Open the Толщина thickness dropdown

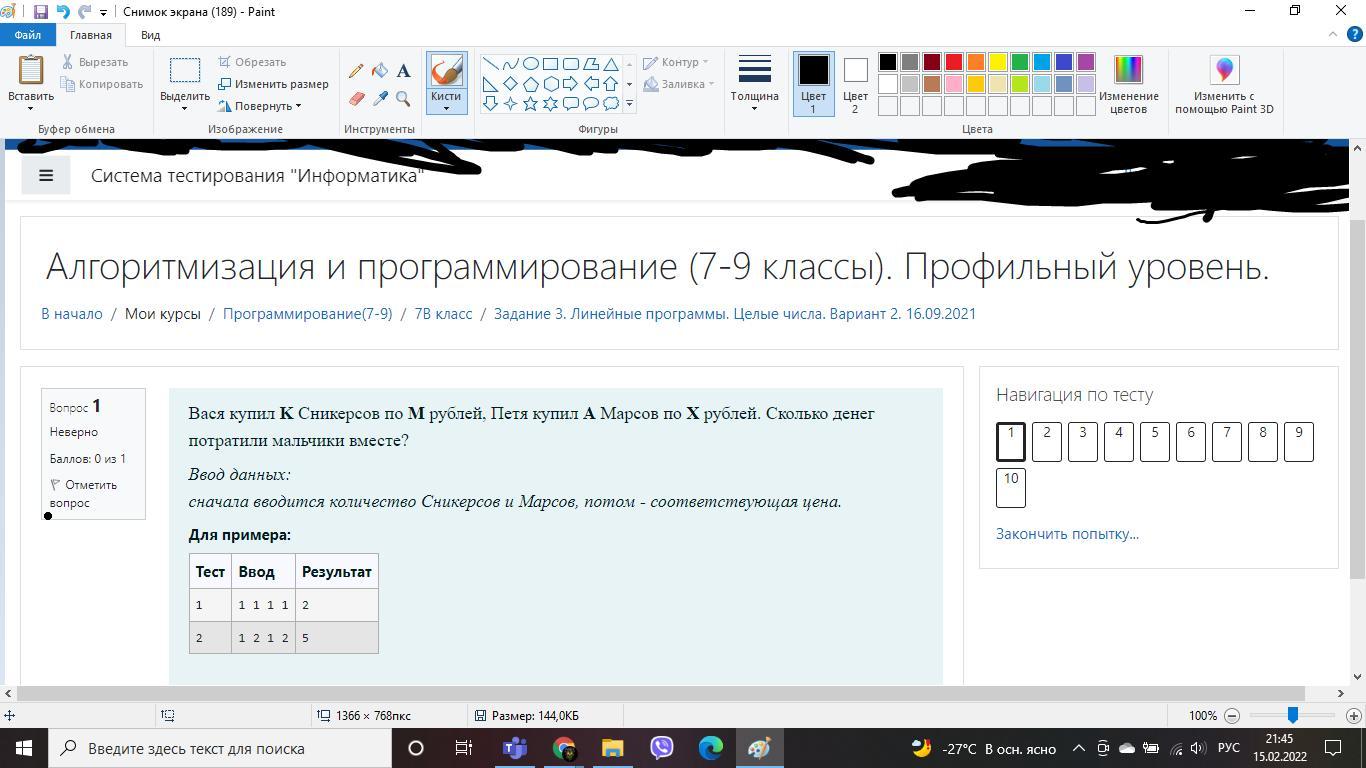coord(754,108)
